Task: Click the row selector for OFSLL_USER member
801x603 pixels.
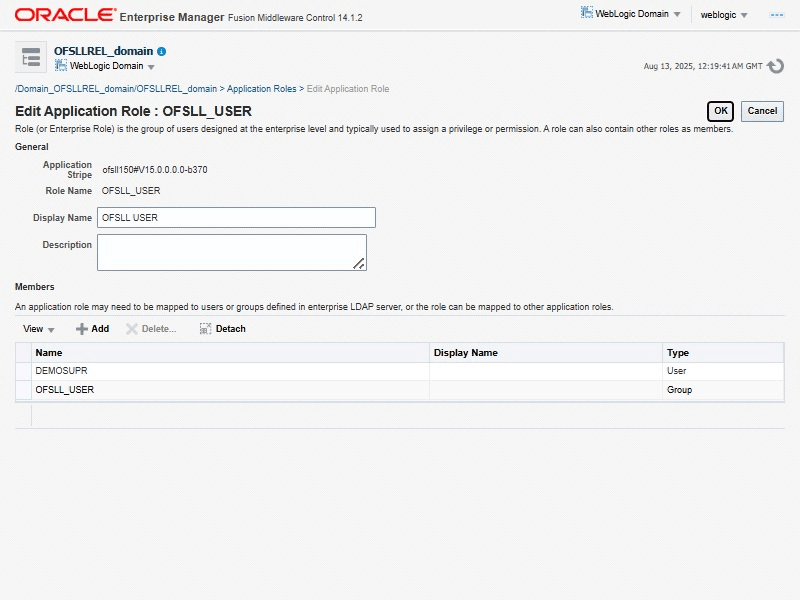Action: click(x=23, y=390)
